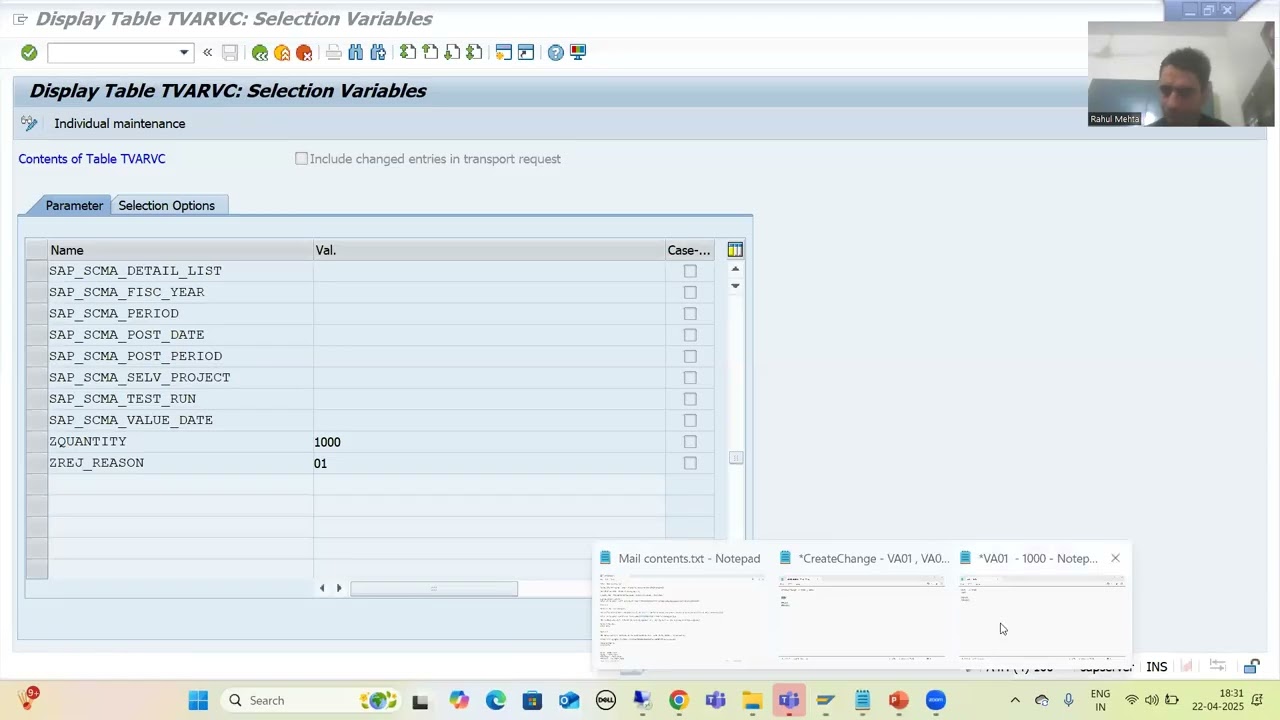
Task: Click the table scroll up arrow
Action: [x=735, y=269]
